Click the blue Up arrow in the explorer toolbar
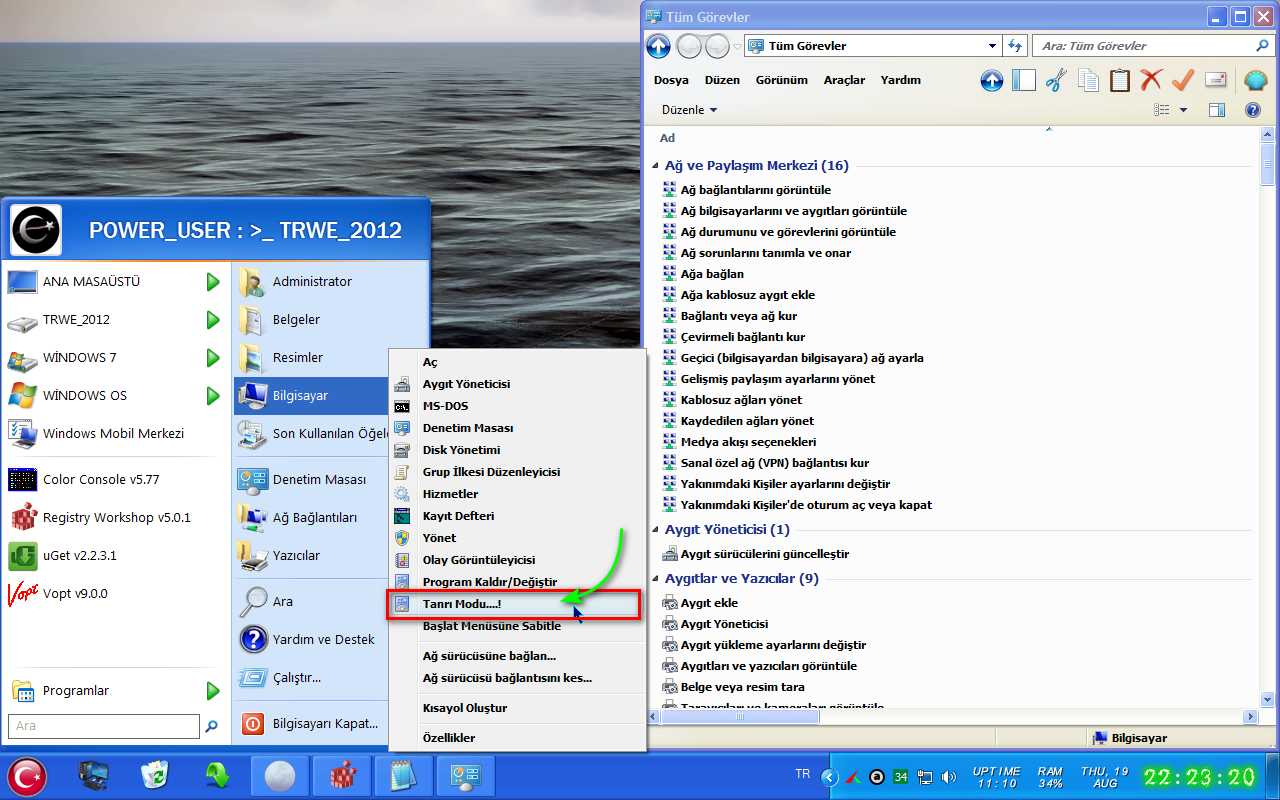 click(x=991, y=81)
